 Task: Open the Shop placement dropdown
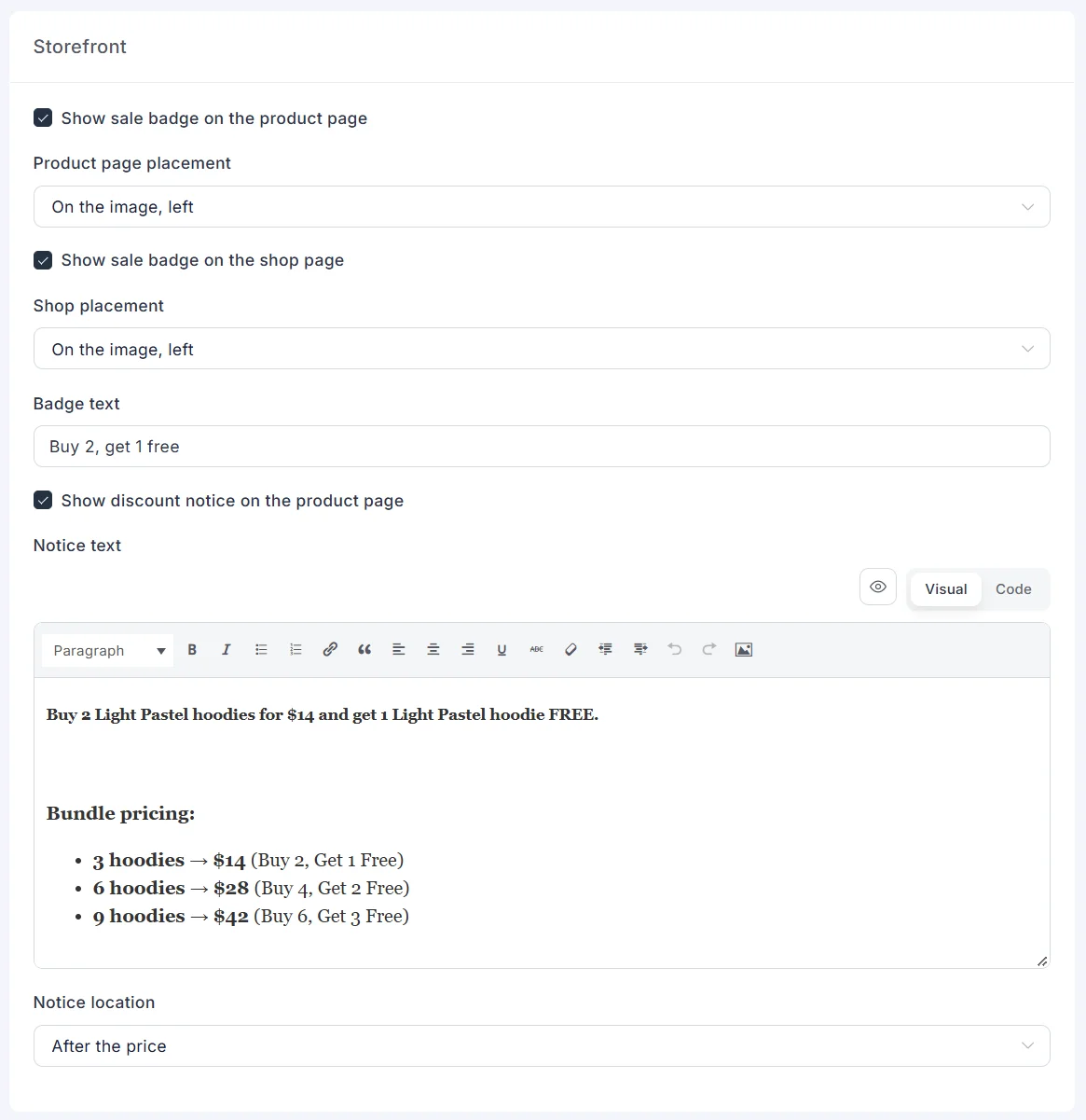tap(542, 349)
